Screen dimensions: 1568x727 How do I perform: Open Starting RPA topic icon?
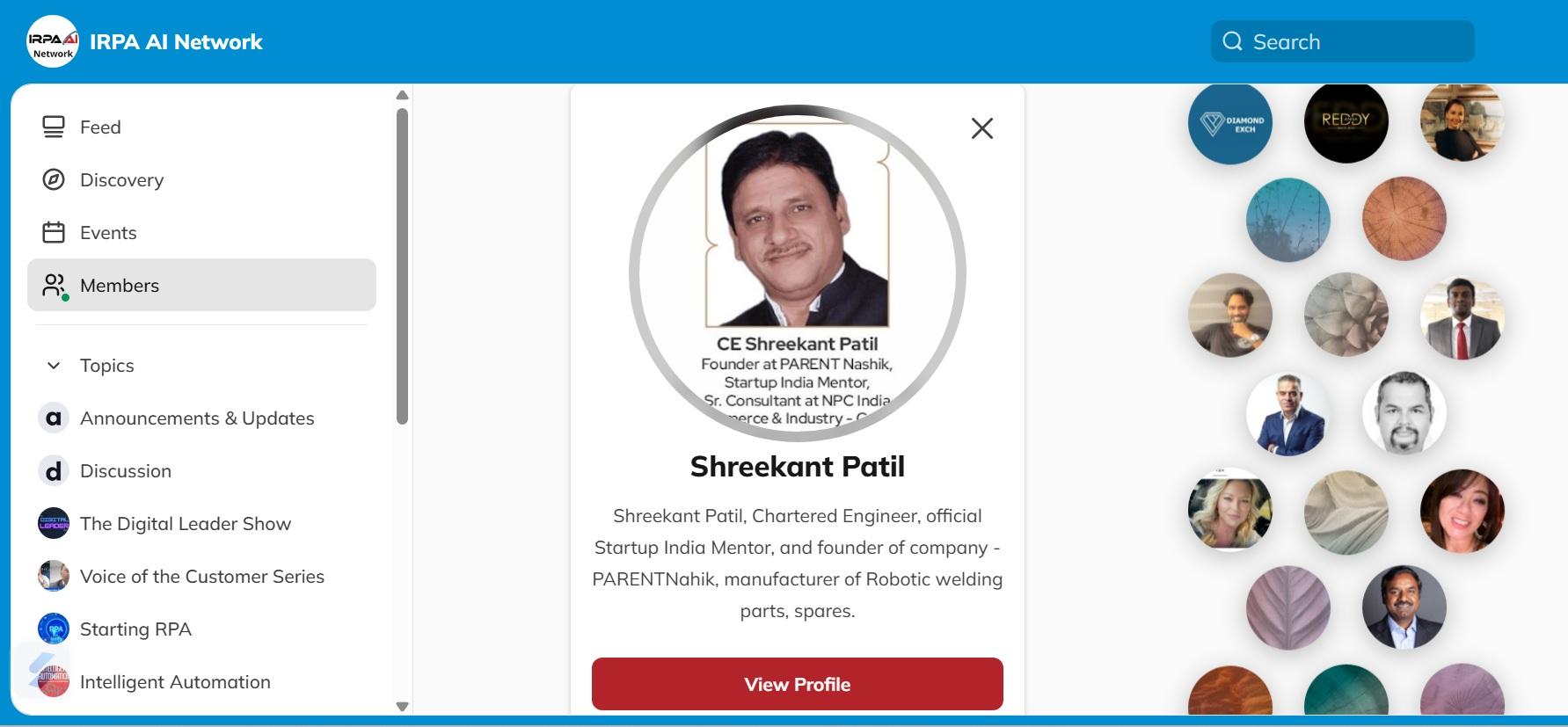tap(54, 629)
